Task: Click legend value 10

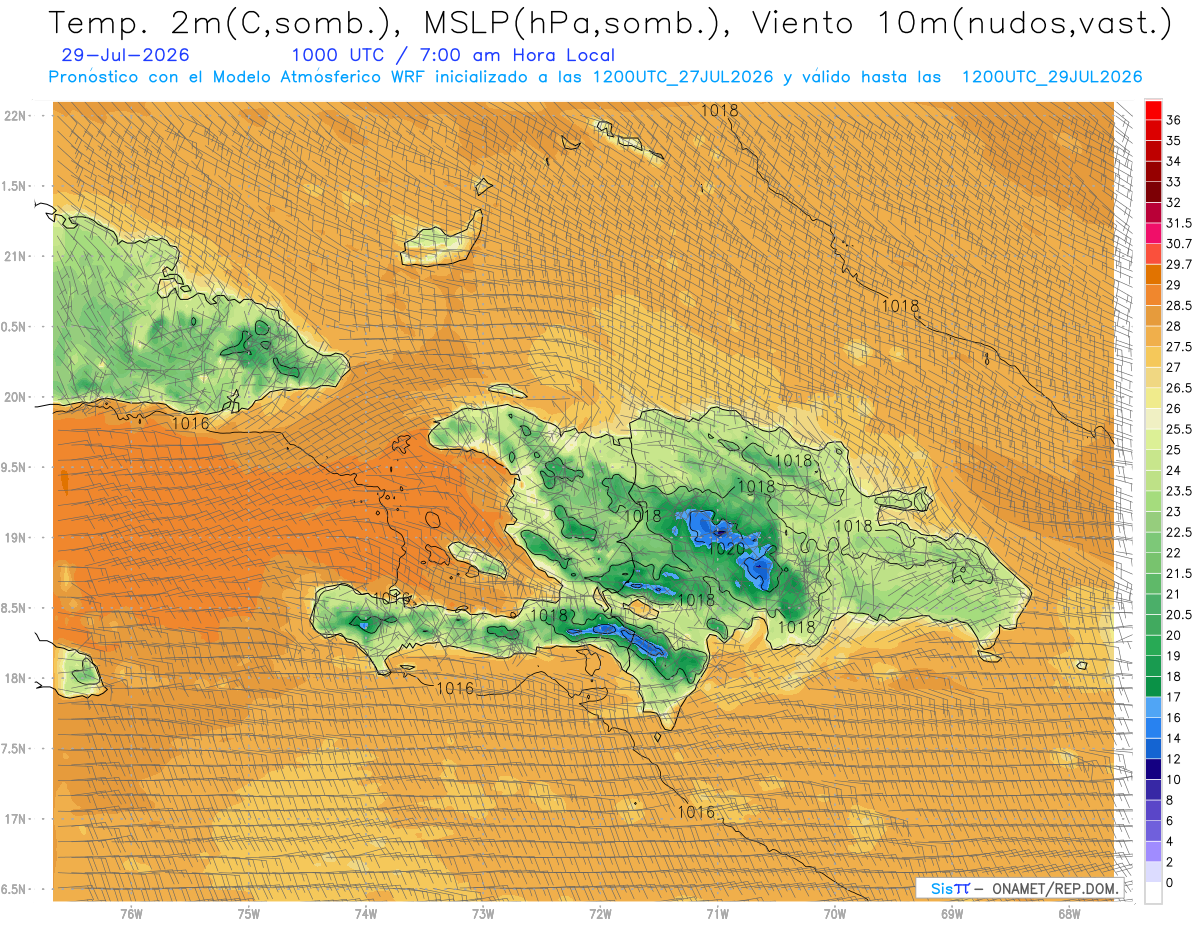Action: 1174,780
